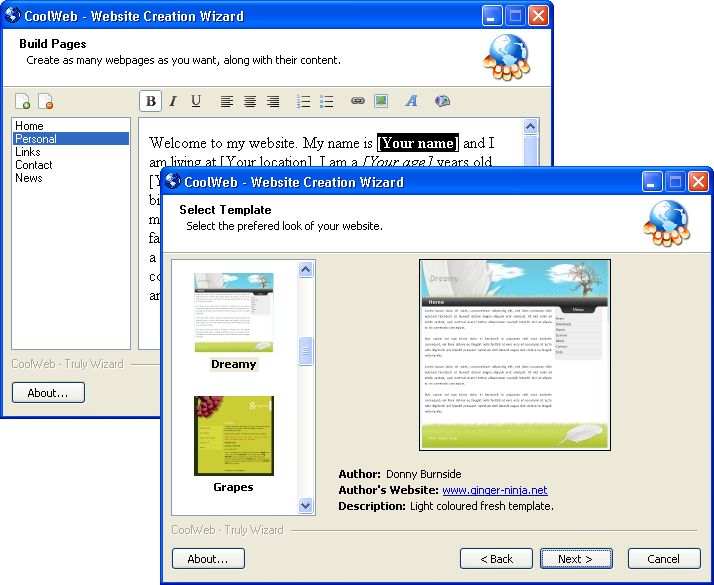Select the Grapes template thumbnail

click(x=233, y=436)
